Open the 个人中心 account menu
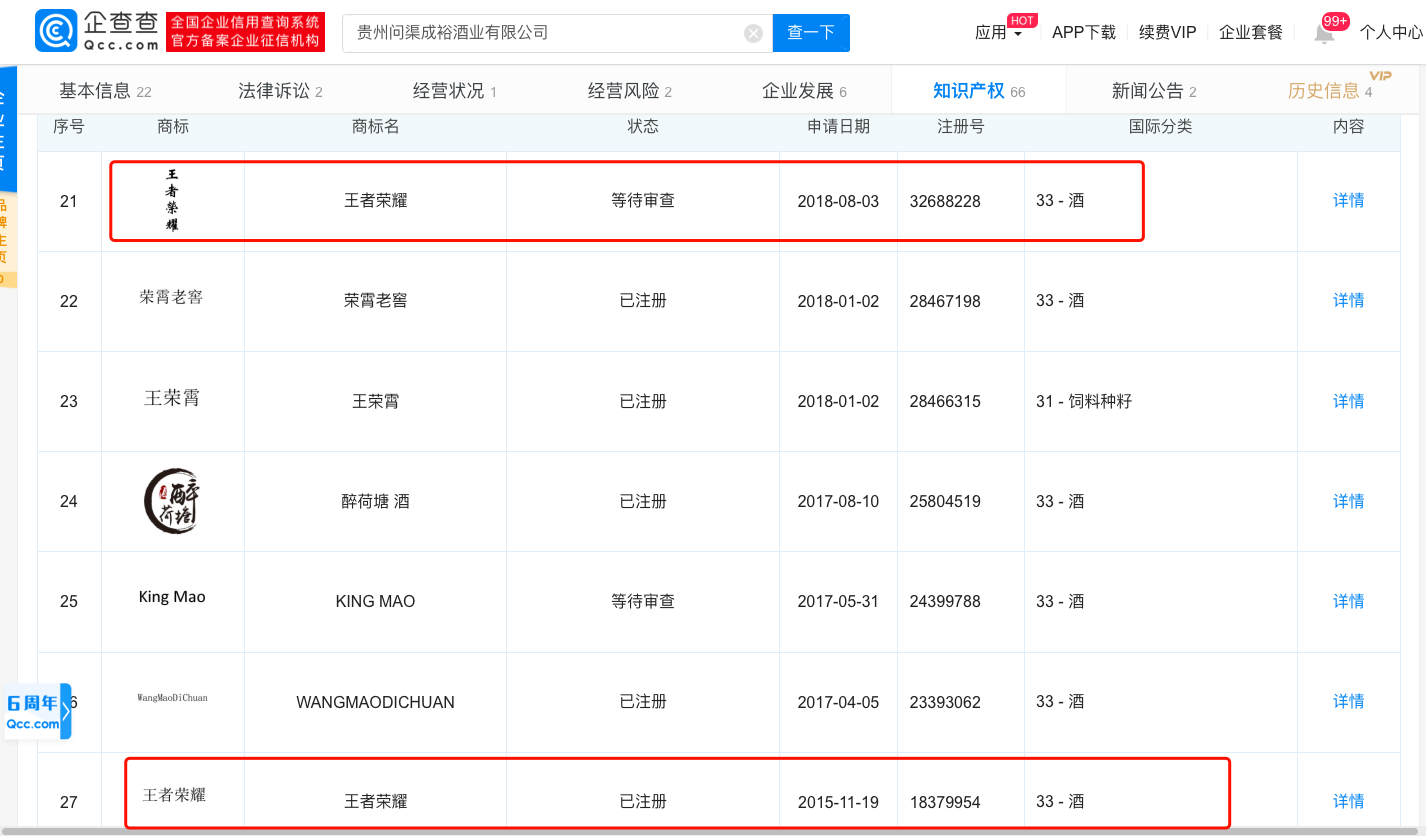Viewport: 1426px width, 836px height. click(x=1390, y=33)
